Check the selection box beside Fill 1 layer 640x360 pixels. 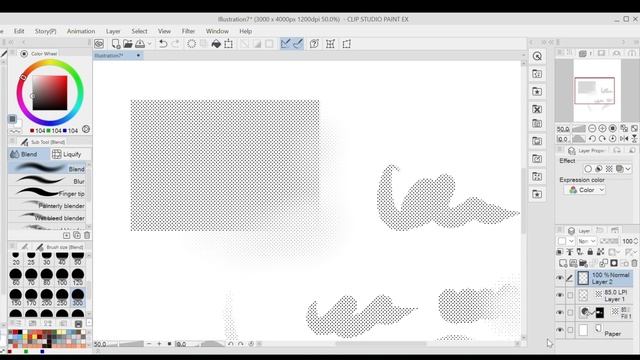click(570, 313)
